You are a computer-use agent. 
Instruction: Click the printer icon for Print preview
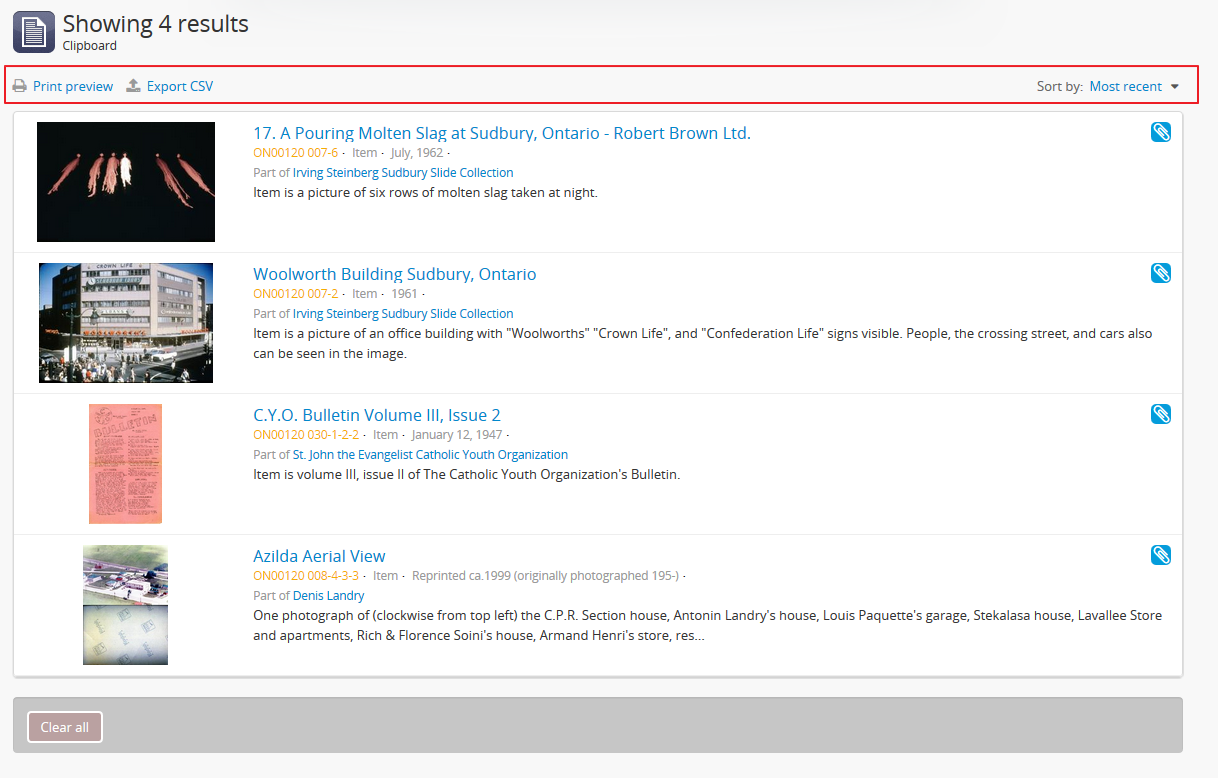[x=19, y=86]
